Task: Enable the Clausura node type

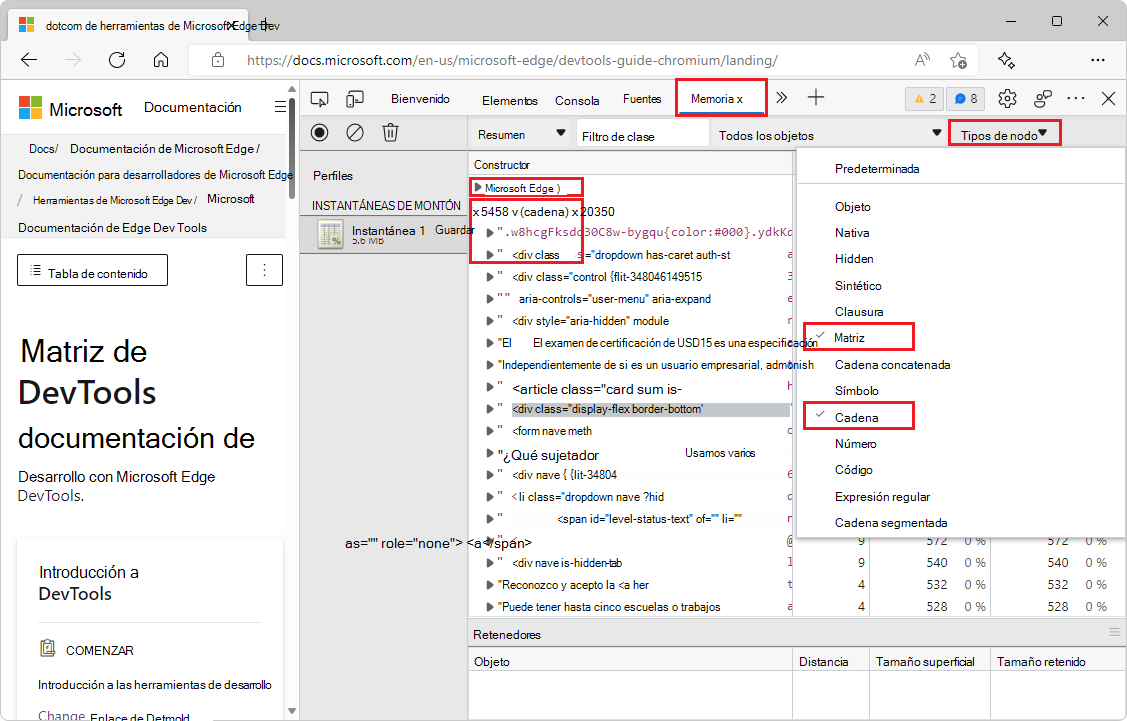Action: click(859, 312)
